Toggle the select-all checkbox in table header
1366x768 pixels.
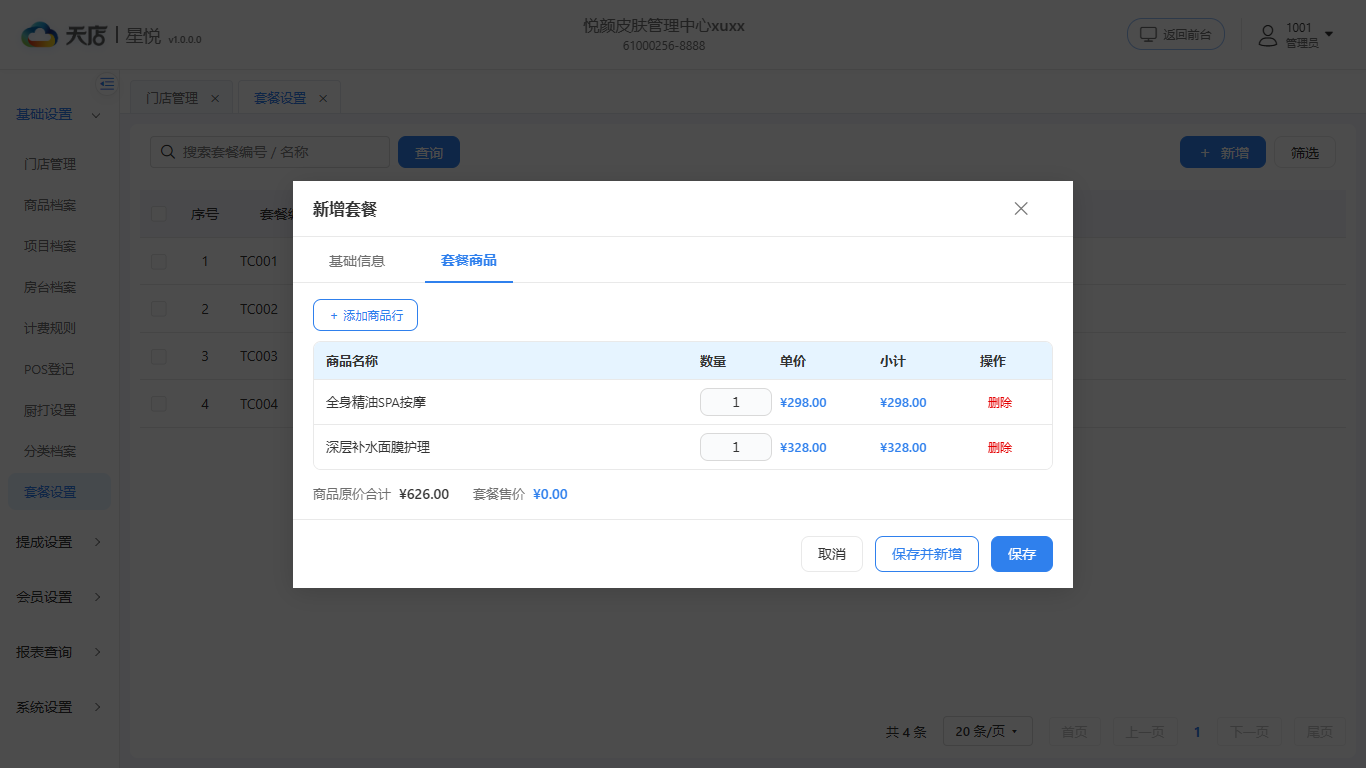coord(159,214)
